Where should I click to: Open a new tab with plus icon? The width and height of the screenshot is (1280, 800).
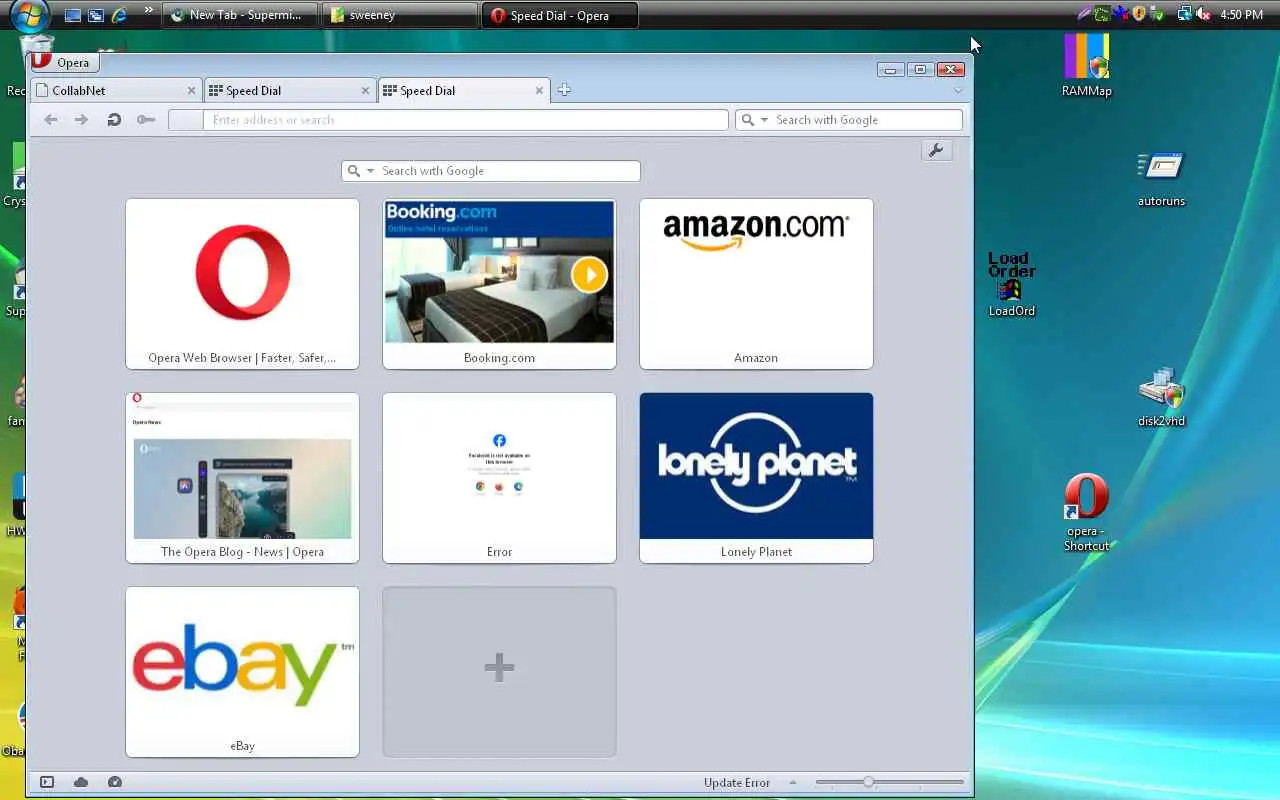[564, 90]
